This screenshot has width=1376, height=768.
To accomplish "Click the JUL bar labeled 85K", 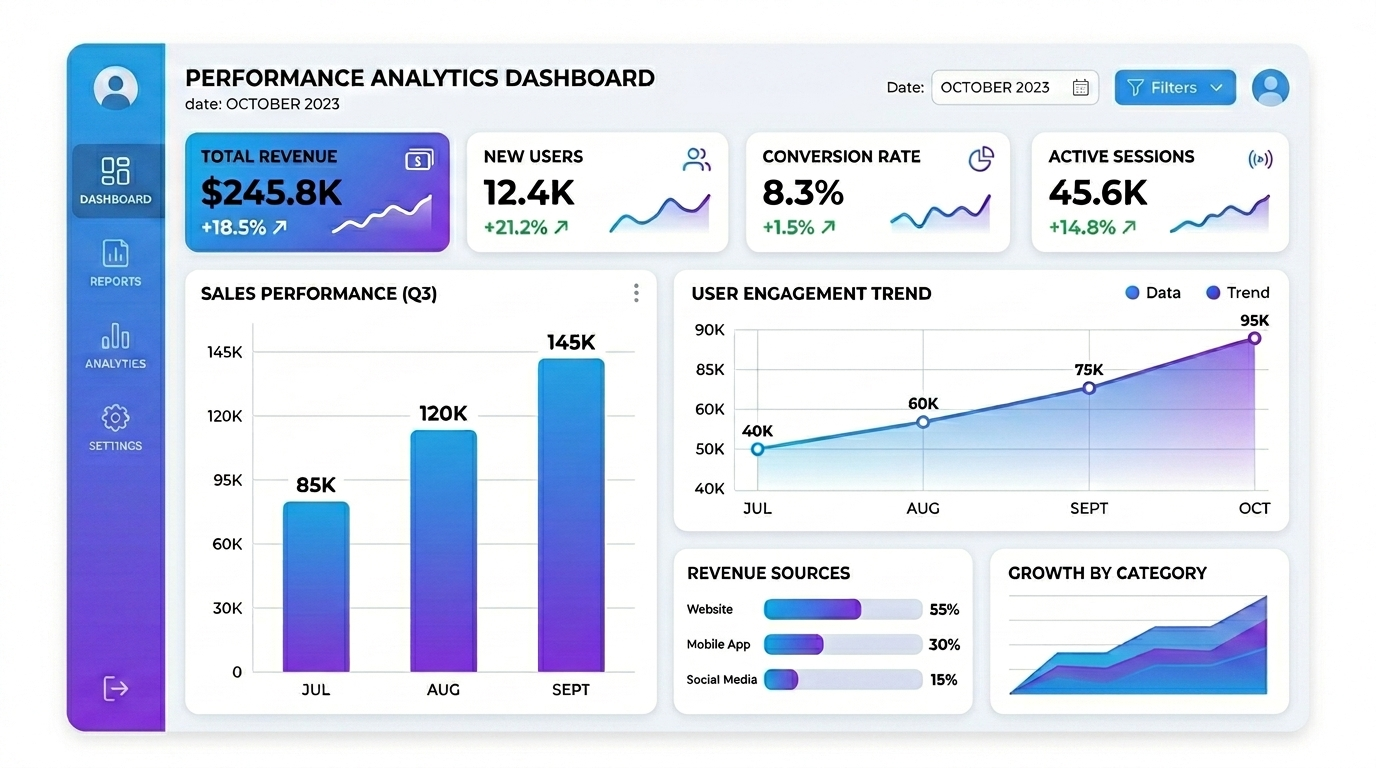I will tap(316, 587).
